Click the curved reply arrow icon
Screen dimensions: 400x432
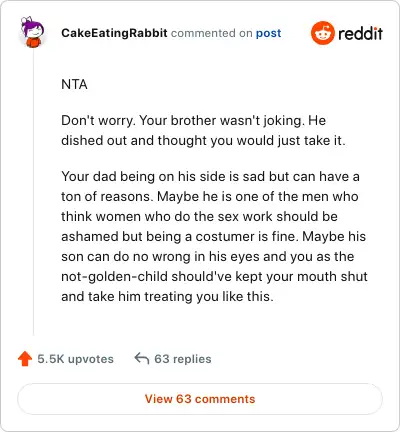pos(142,359)
